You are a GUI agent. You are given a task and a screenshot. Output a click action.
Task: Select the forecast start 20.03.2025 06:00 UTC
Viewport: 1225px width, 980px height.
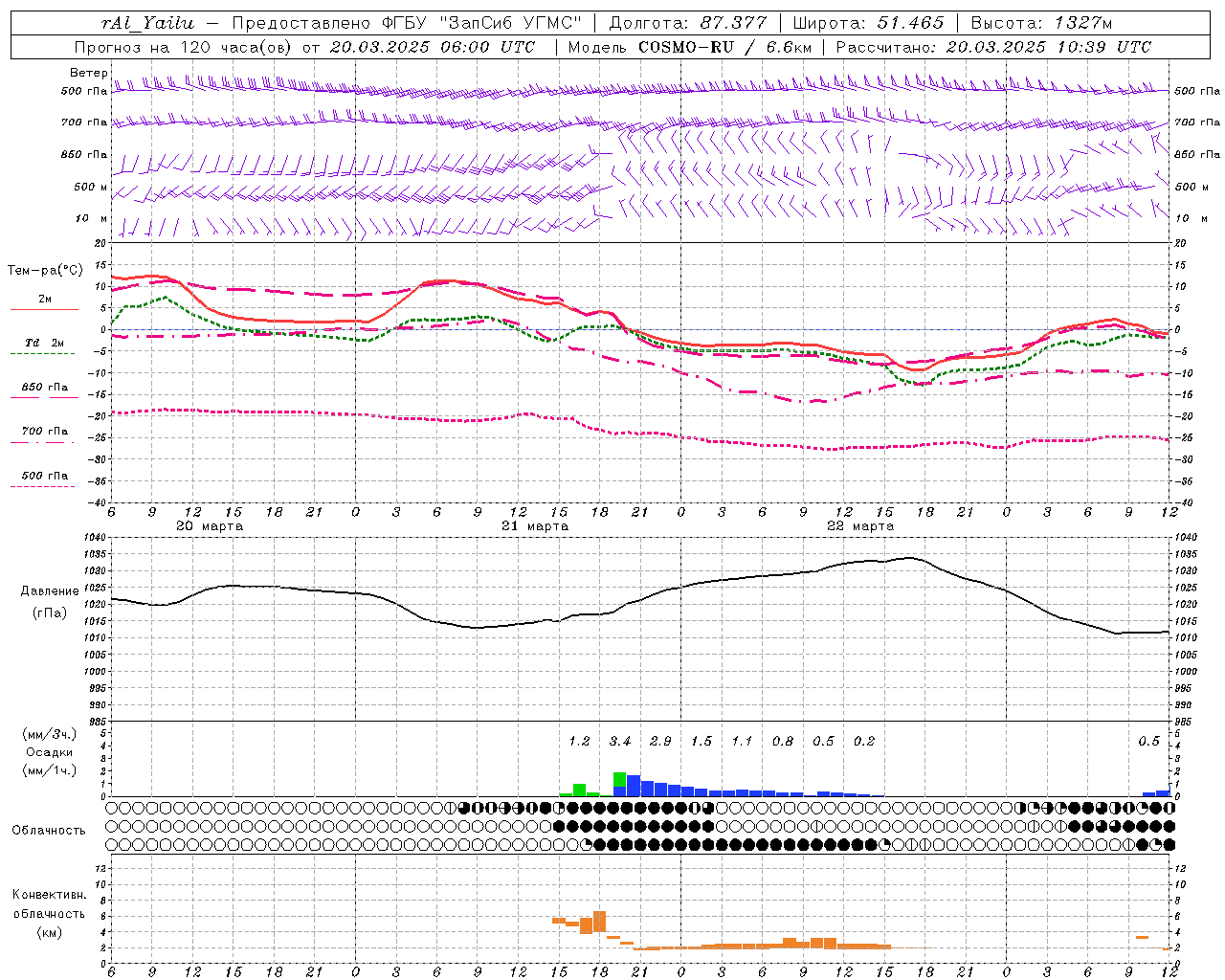[433, 47]
